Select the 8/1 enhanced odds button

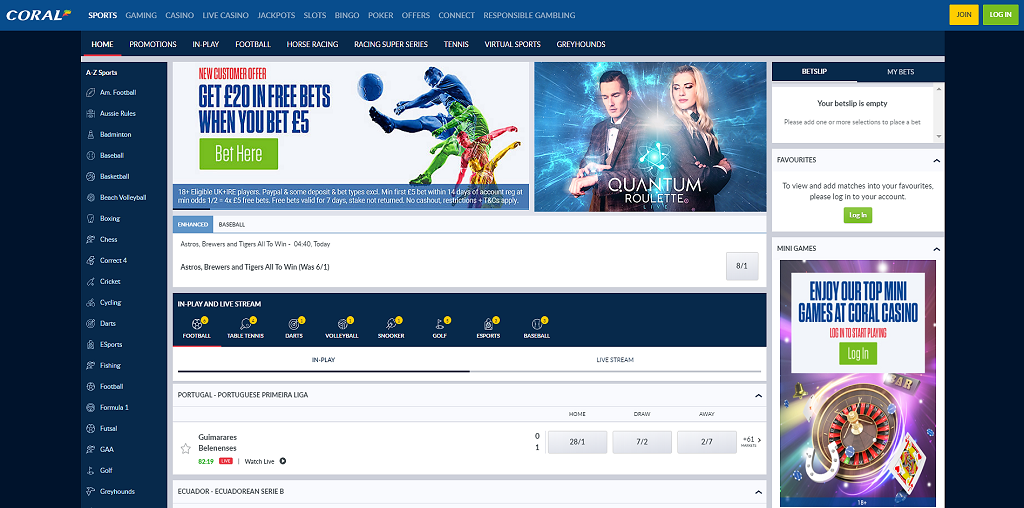pos(742,266)
